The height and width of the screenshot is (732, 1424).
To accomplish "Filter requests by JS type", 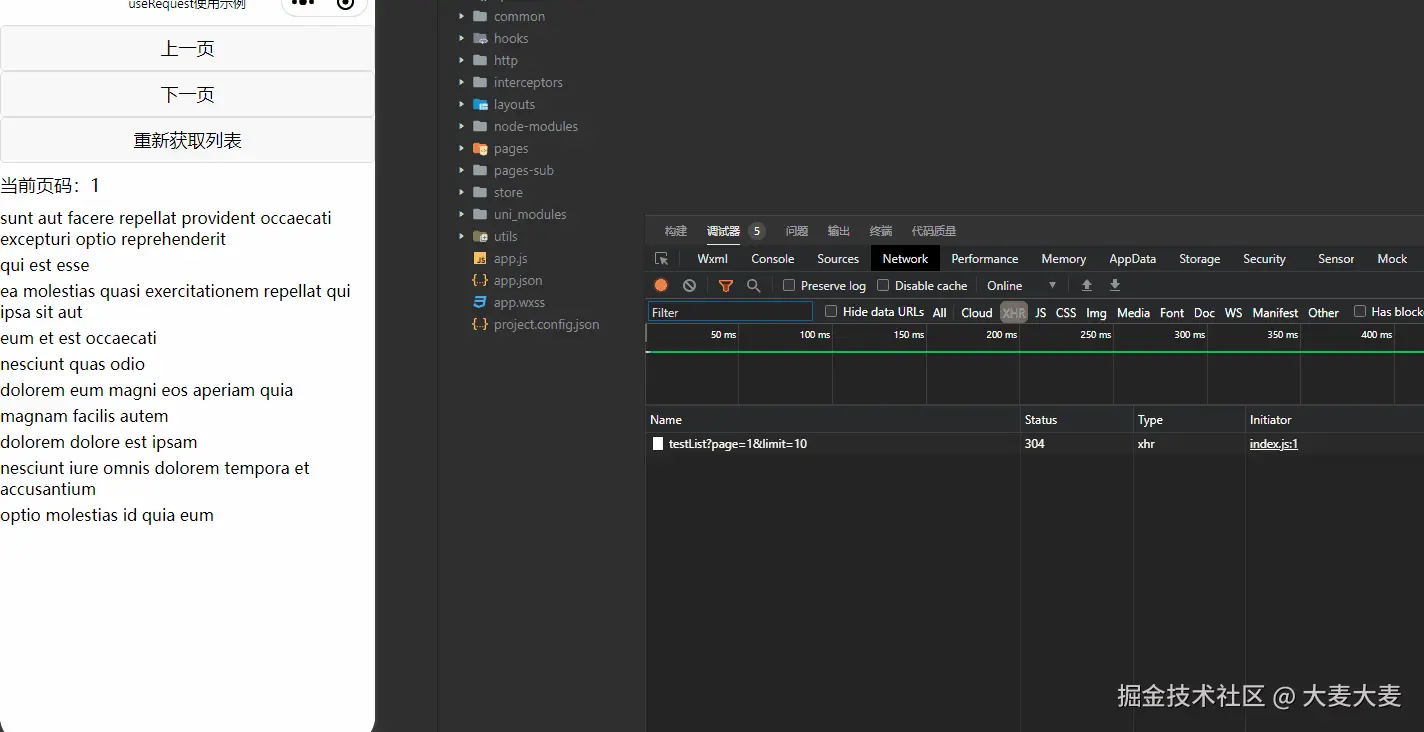I will (1040, 312).
